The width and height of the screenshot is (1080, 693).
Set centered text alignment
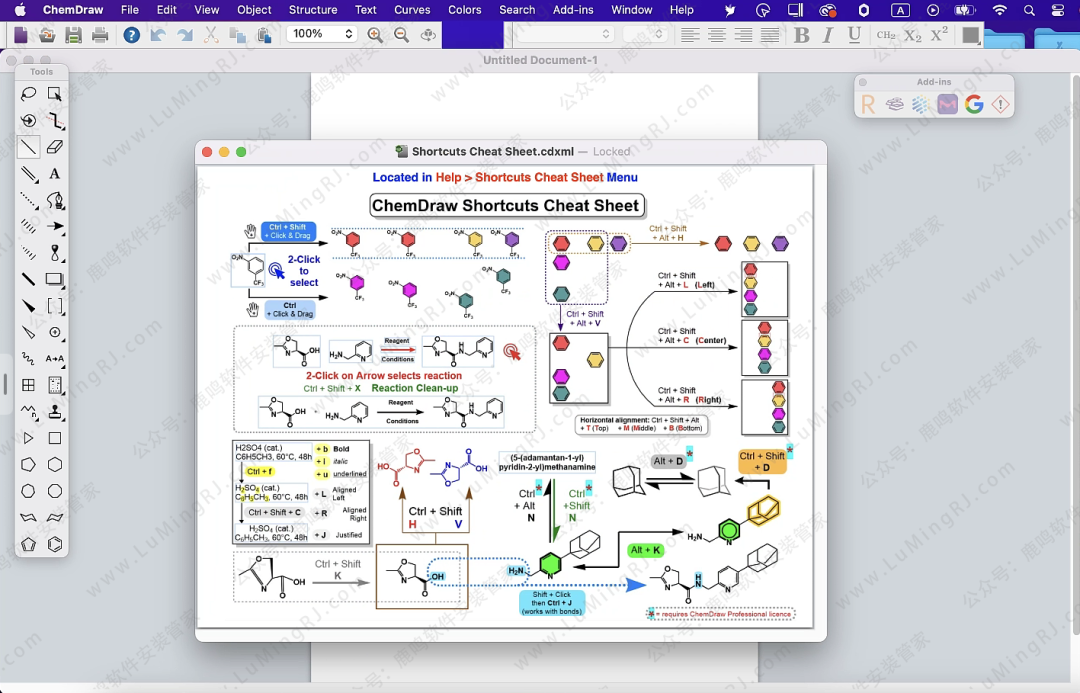click(716, 34)
